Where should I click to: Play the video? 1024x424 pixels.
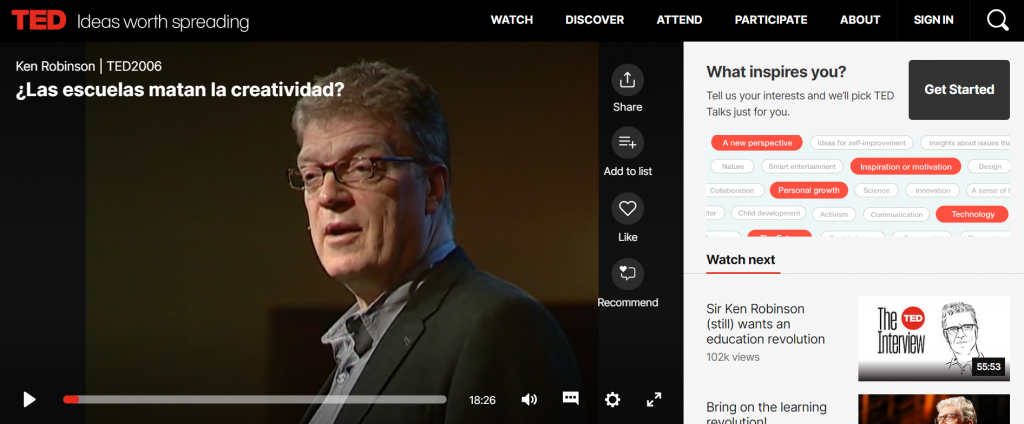coord(29,399)
